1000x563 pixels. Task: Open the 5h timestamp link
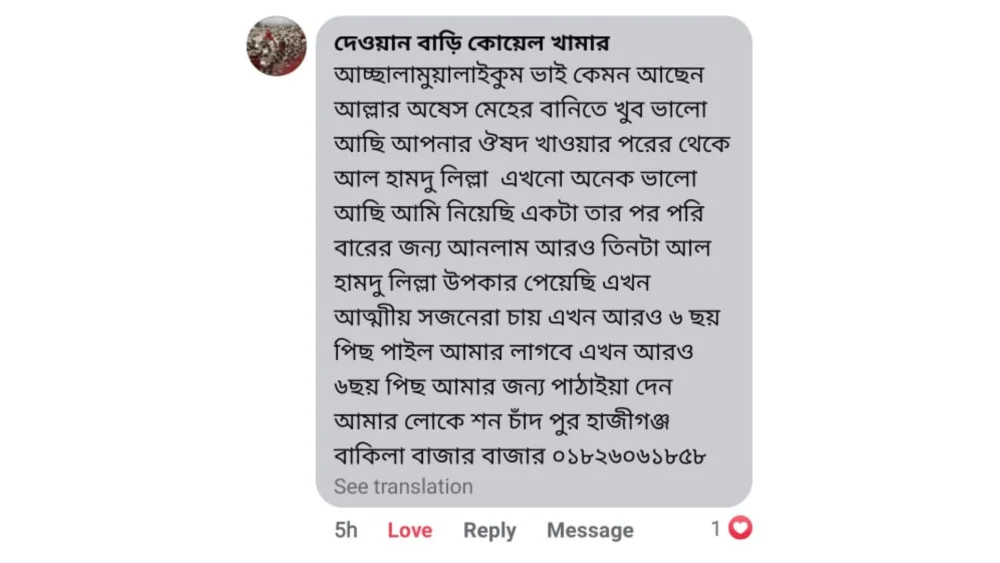[x=346, y=530]
